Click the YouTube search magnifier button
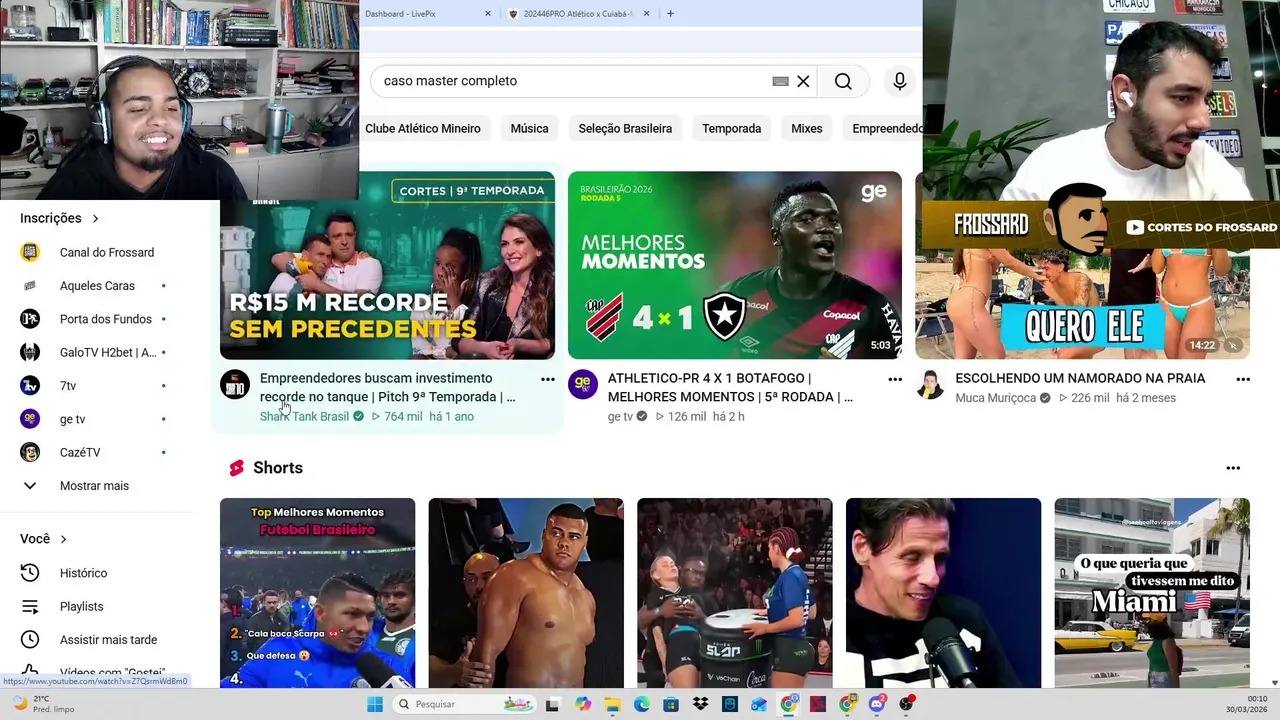The image size is (1280, 720). [843, 81]
